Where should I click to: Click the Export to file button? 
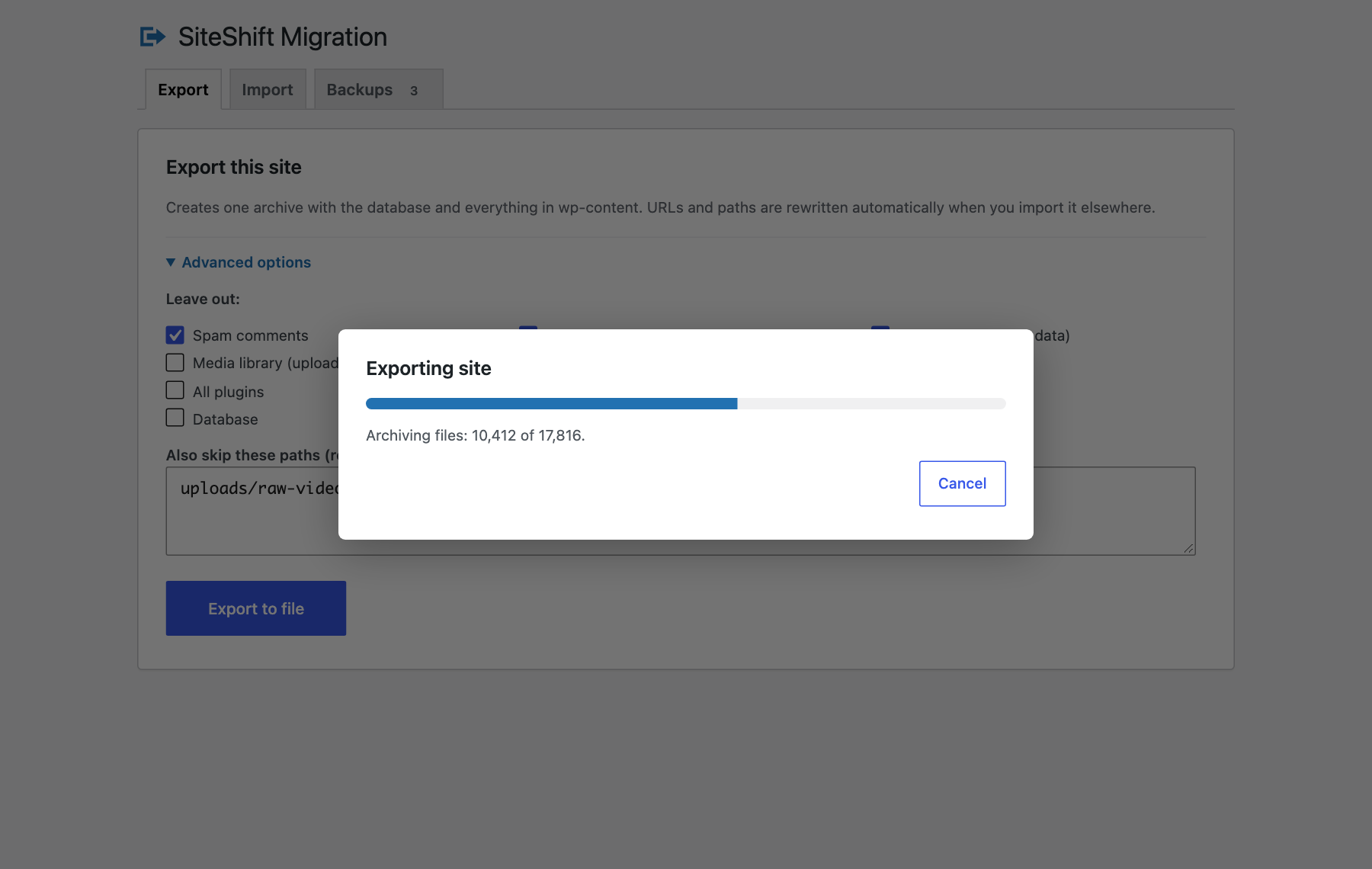(x=256, y=608)
